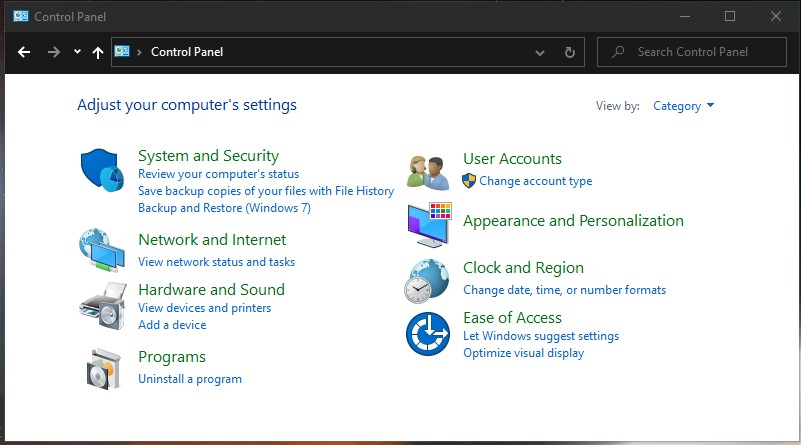801x445 pixels.
Task: Click the Control Panel icon in address bar
Action: point(122,51)
